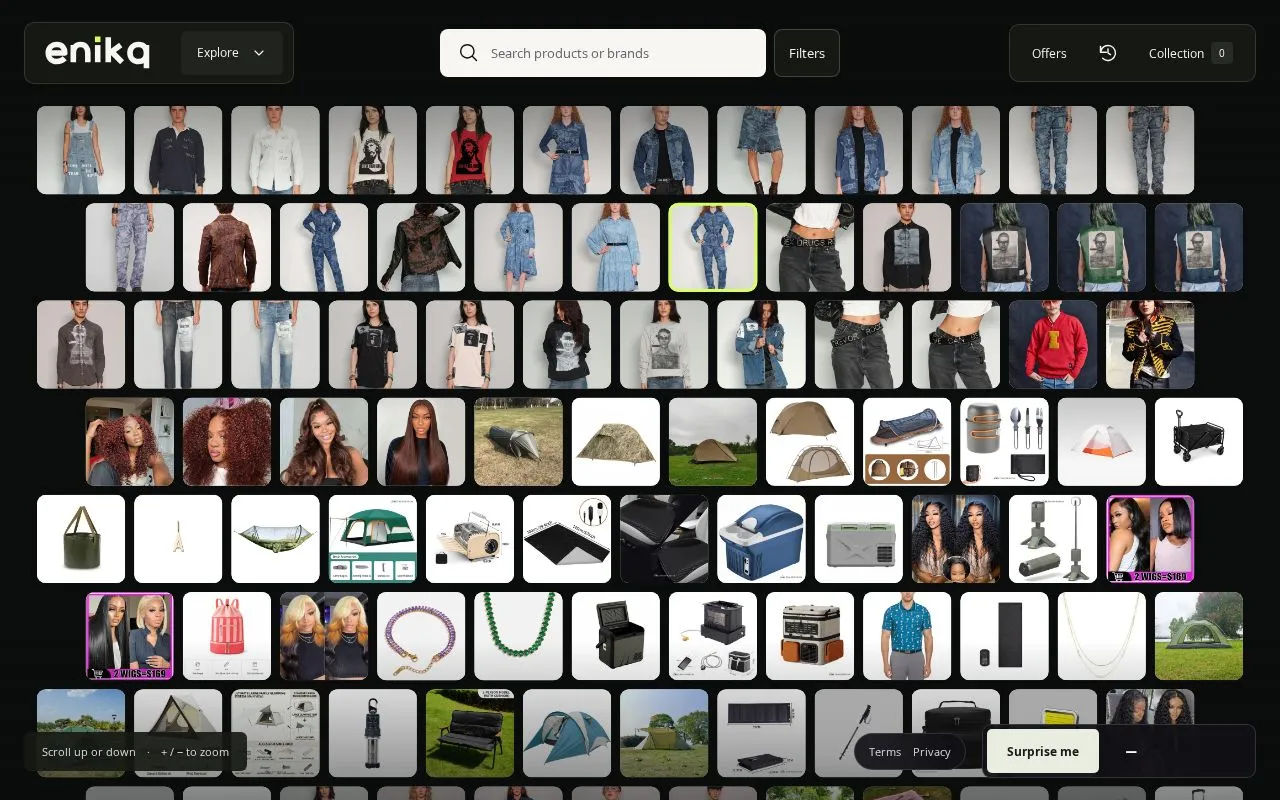This screenshot has width=1280, height=800.
Task: Open the blonde wigs pair thumbnail
Action: [324, 635]
